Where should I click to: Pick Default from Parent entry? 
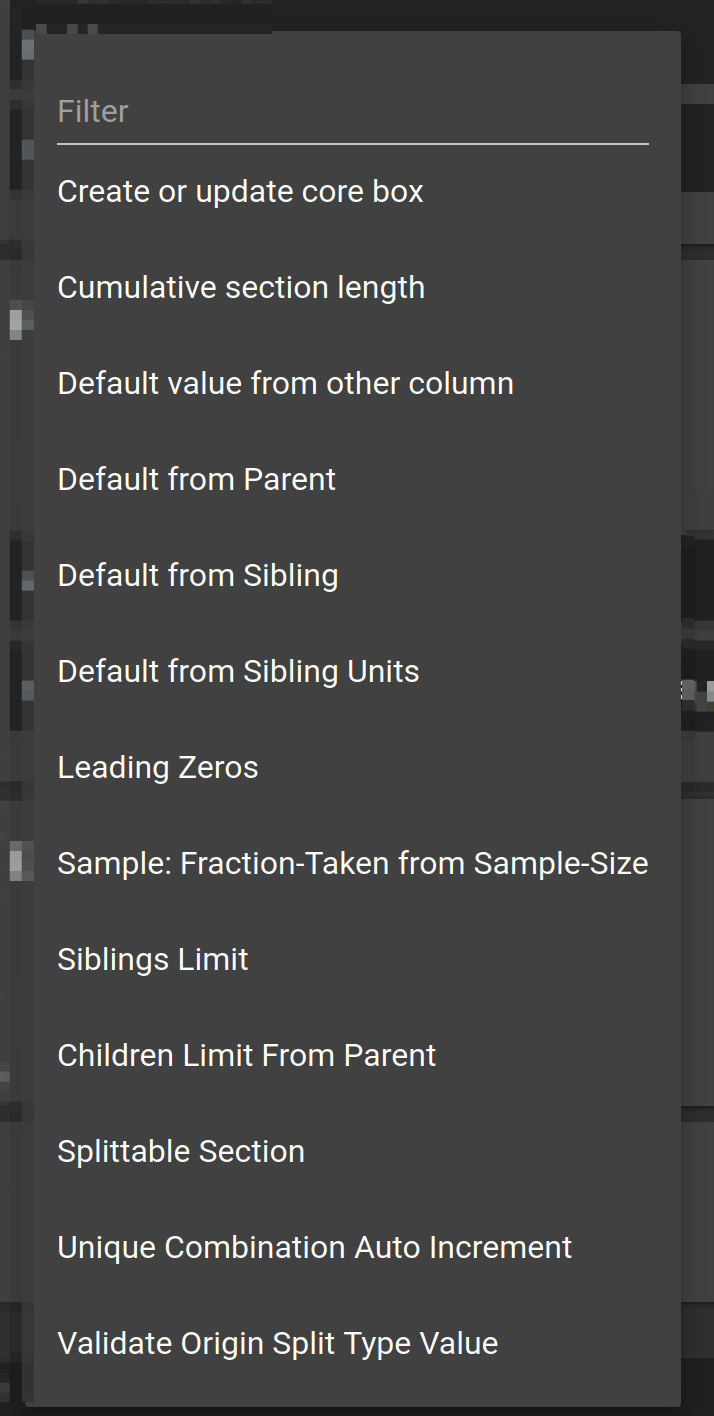point(197,479)
